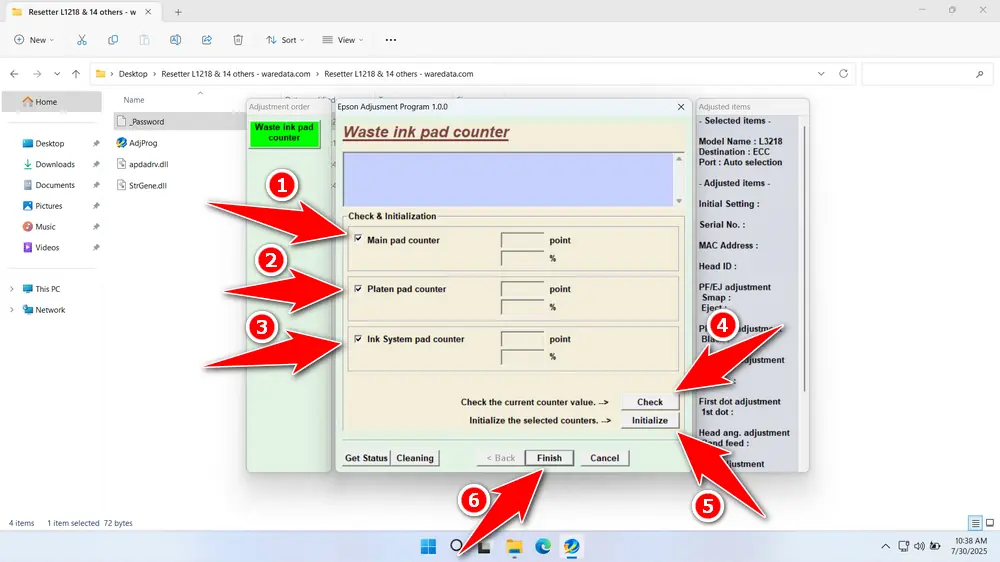Expand the Network tree node

click(11, 310)
